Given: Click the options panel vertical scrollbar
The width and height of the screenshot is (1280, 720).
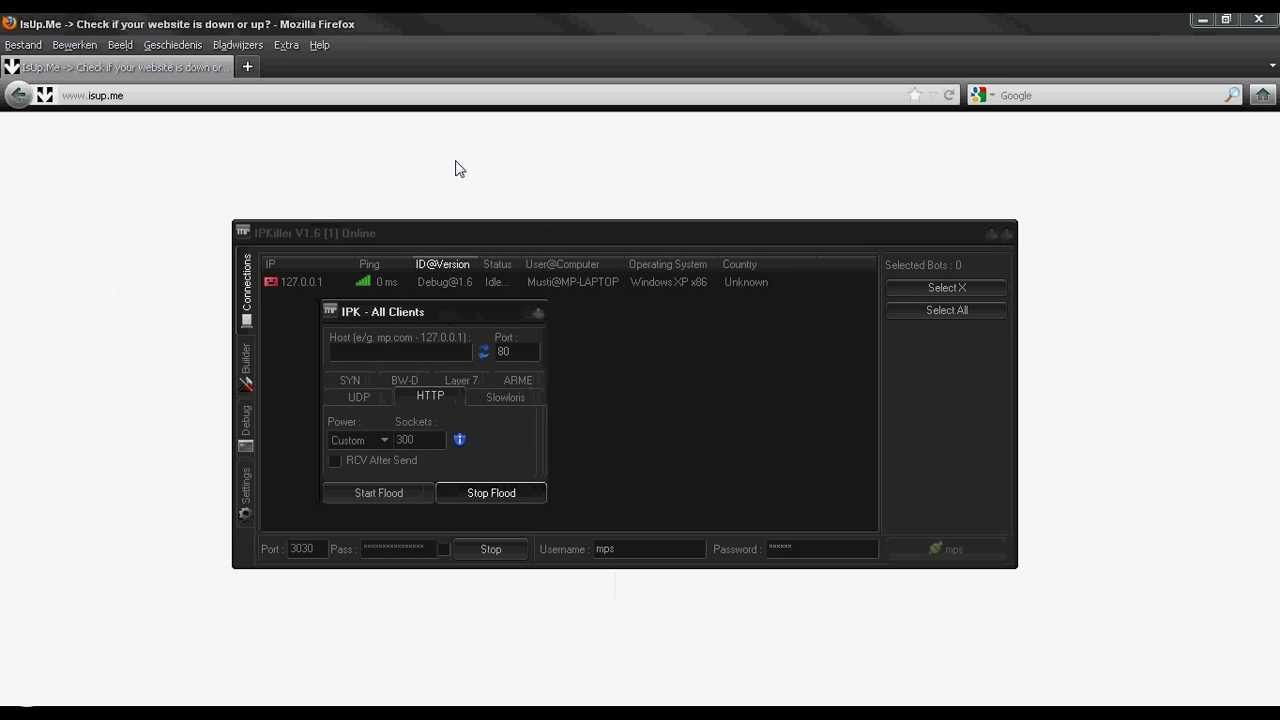Looking at the screenshot, I should pyautogui.click(x=541, y=441).
